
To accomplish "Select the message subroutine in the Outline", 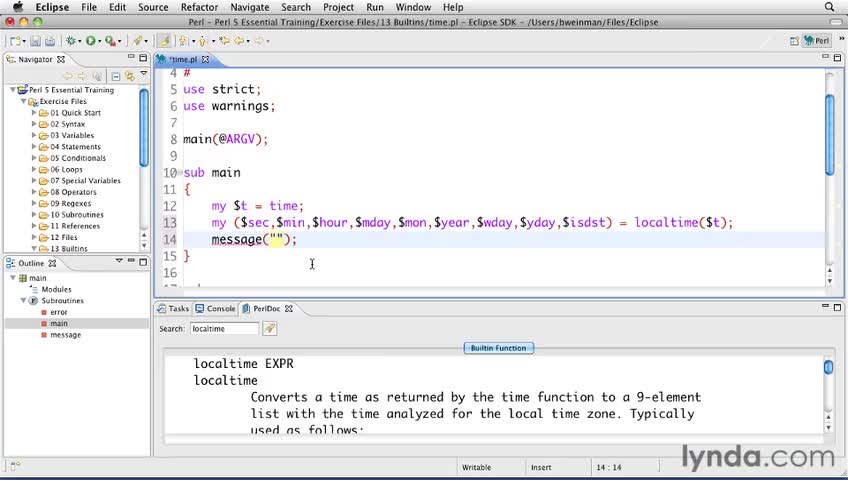I will click(65, 335).
